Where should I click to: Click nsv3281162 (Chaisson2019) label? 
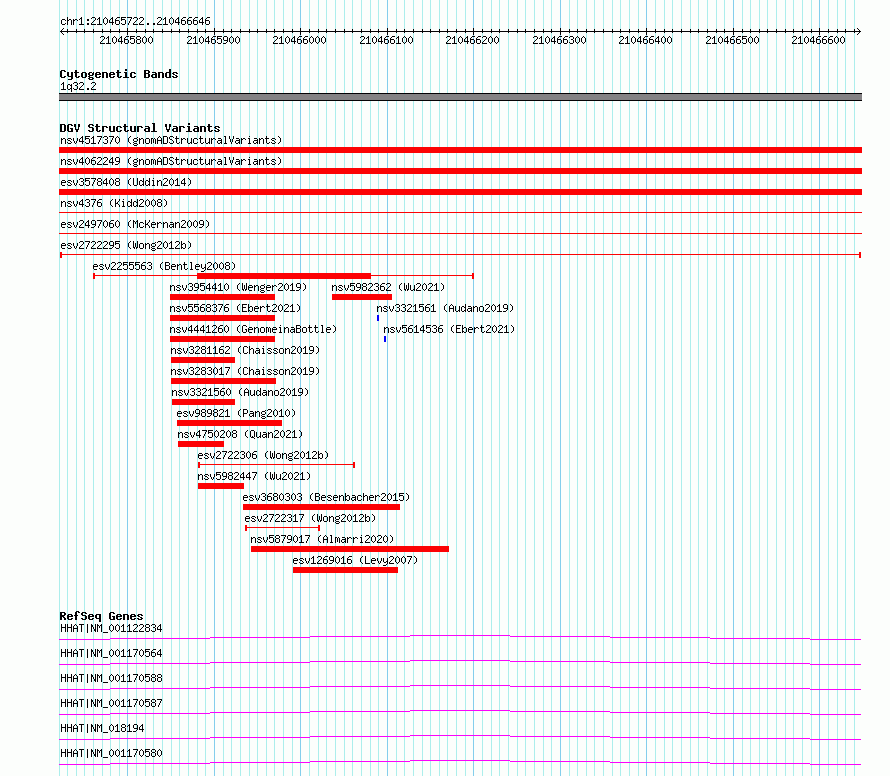[x=245, y=350]
